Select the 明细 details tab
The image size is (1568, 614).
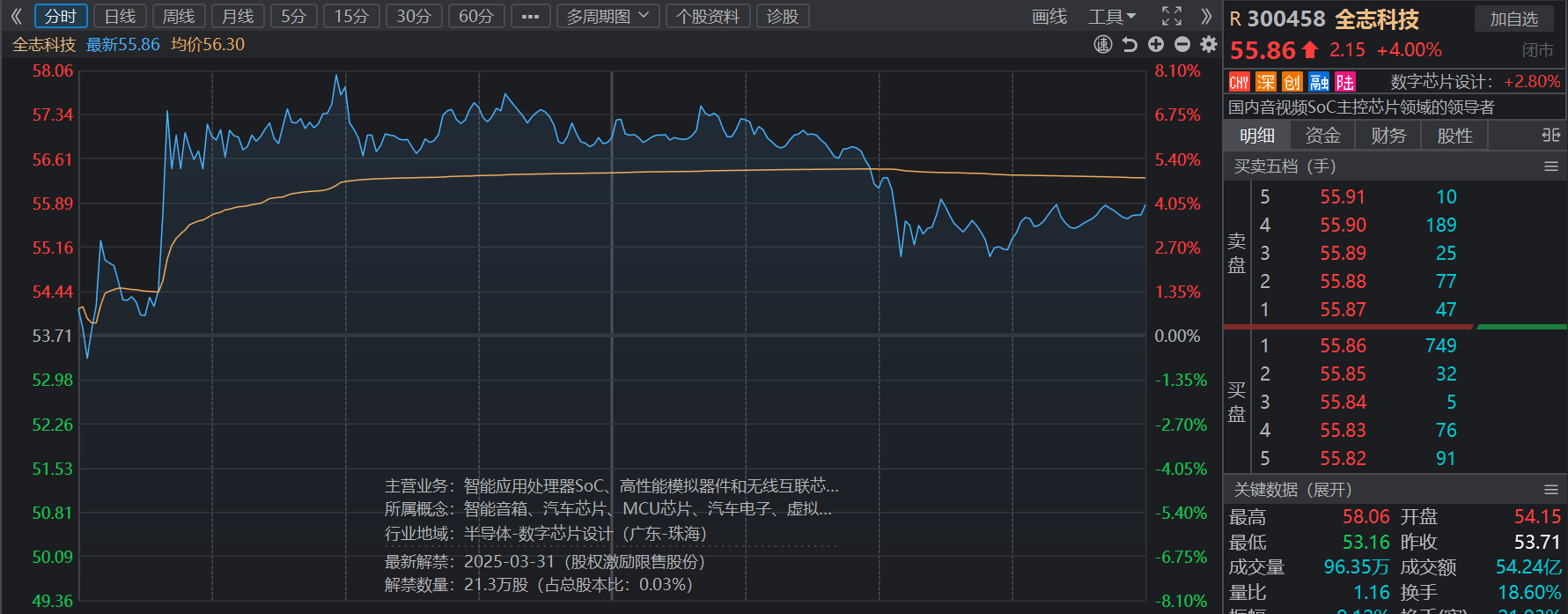(1257, 136)
